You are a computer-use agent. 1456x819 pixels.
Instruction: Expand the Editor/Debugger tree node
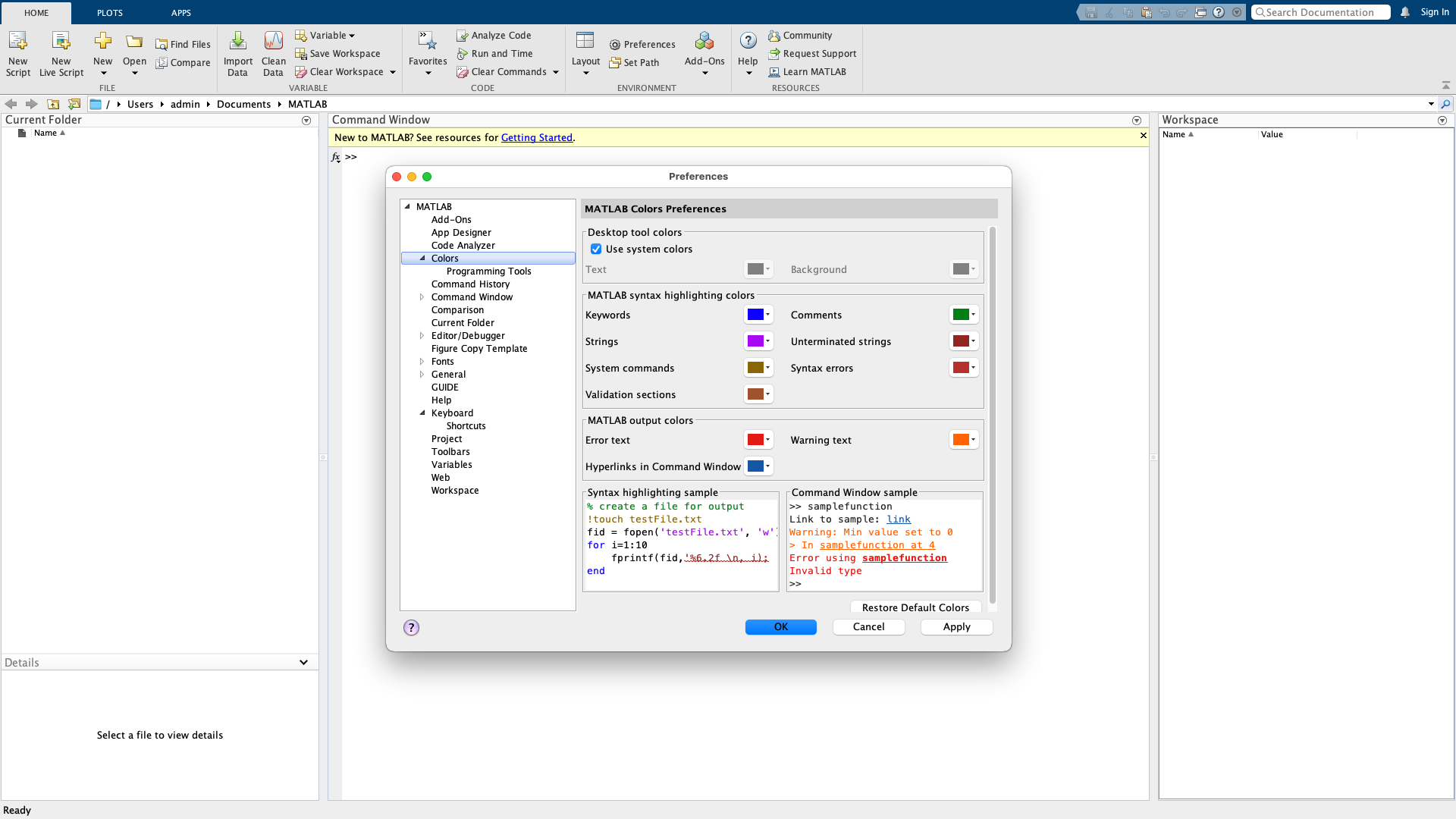pos(422,336)
